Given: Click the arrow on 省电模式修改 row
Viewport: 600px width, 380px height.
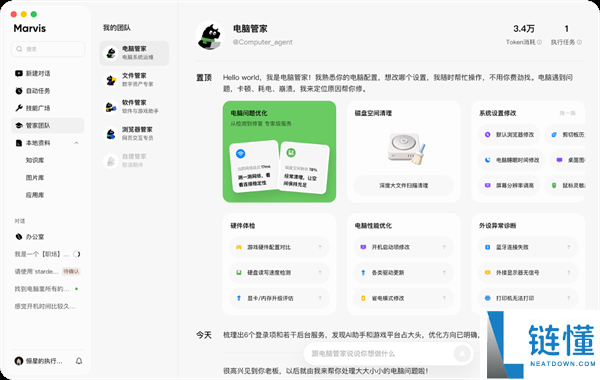Looking at the screenshot, I should tap(444, 298).
